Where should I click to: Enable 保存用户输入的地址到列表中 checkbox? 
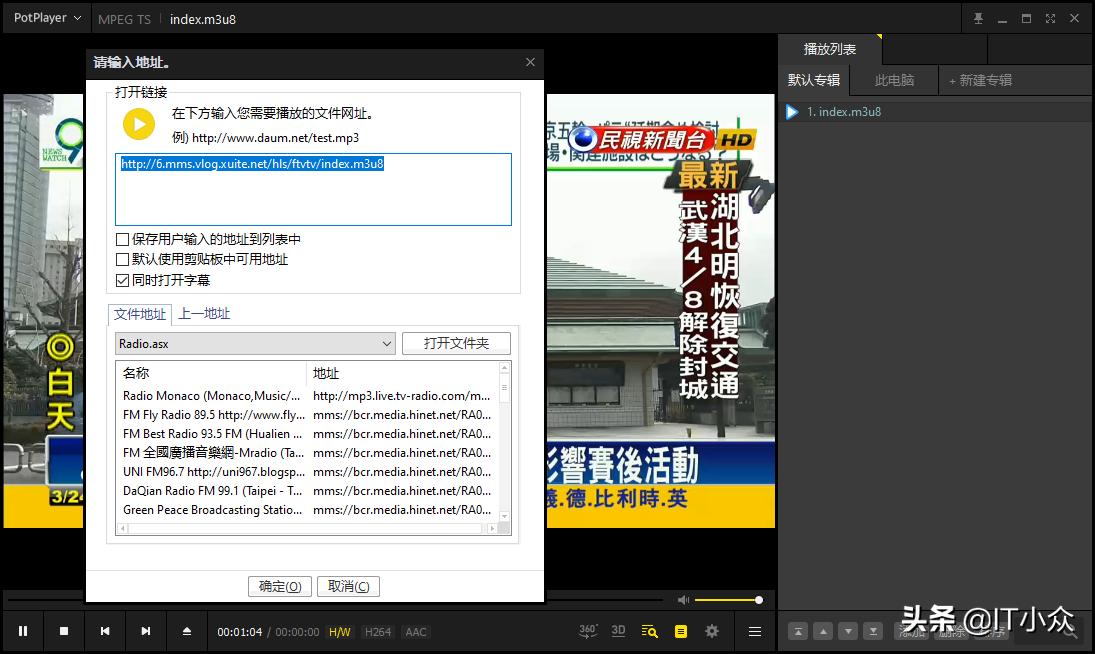[x=123, y=240]
